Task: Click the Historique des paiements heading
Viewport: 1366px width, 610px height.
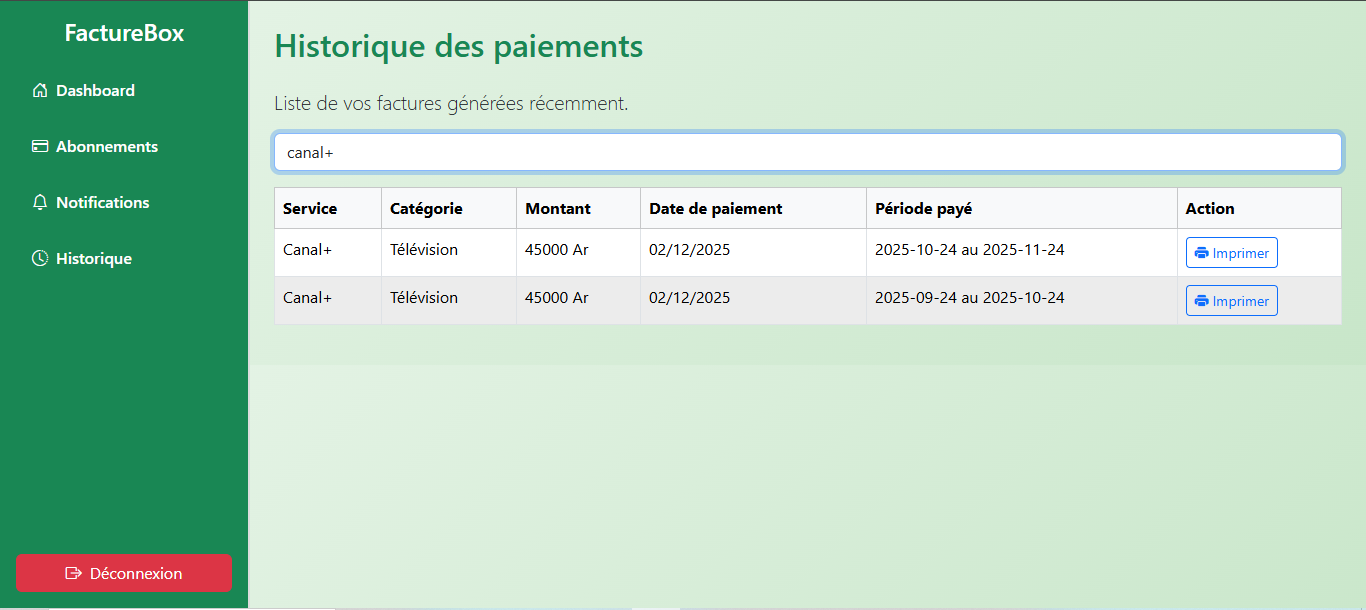Action: coord(459,47)
